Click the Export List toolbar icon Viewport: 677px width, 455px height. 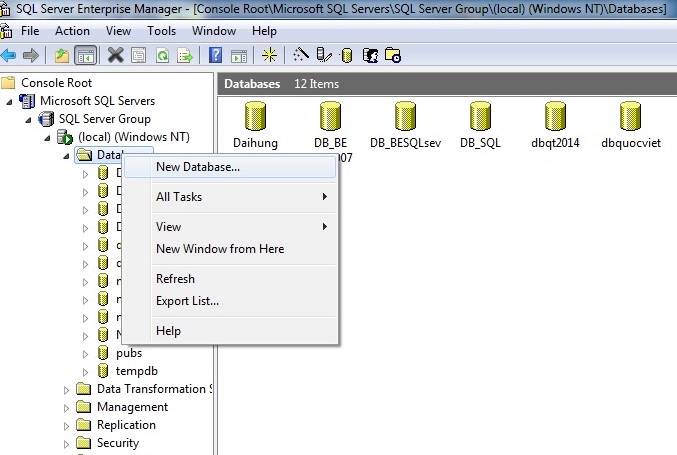(185, 55)
